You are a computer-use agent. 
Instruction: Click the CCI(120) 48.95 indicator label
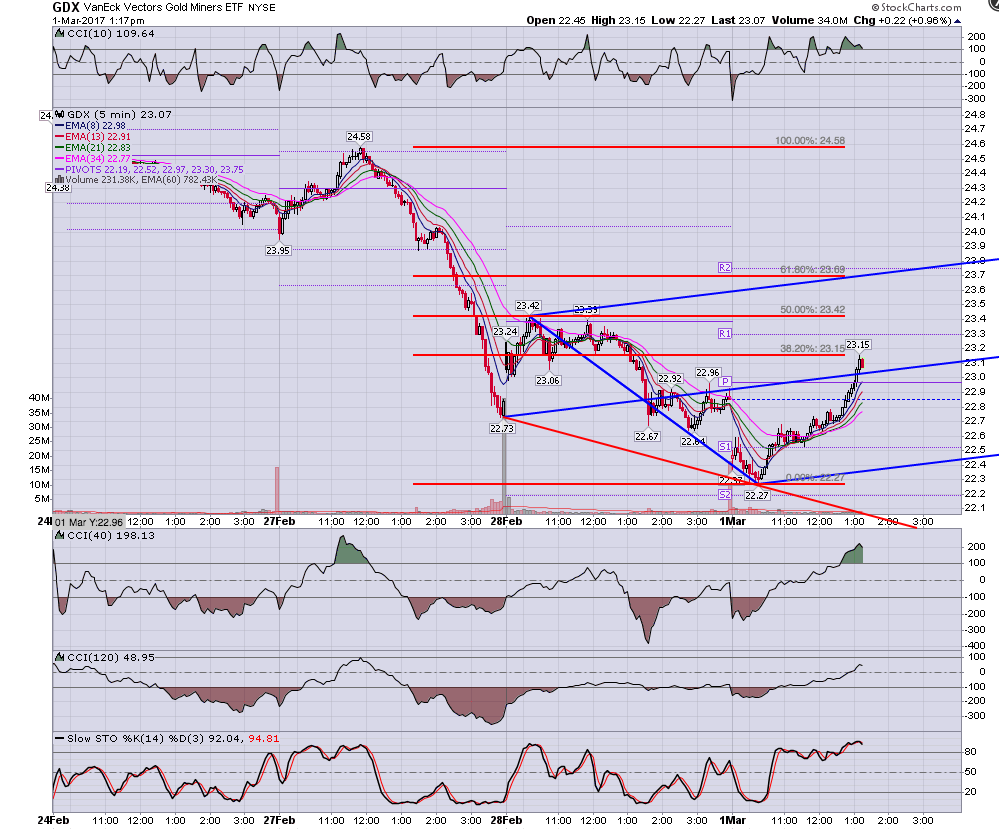(x=111, y=658)
